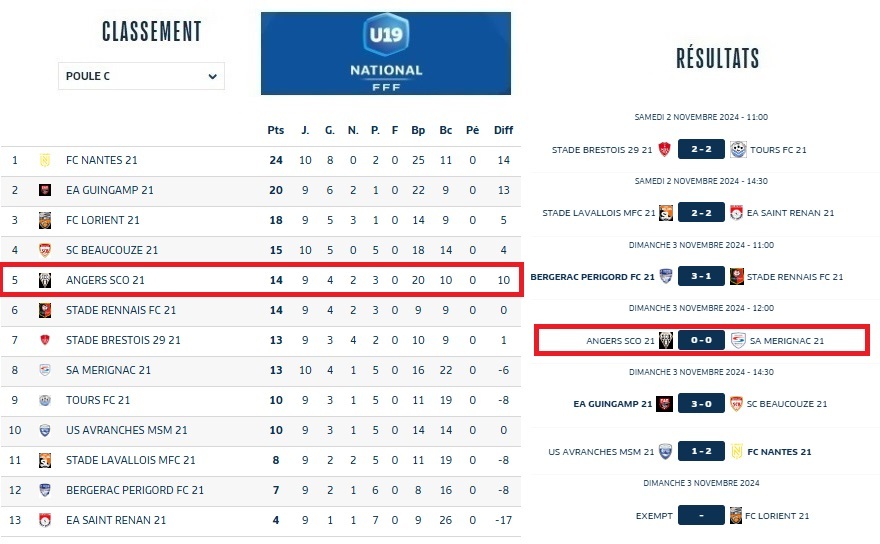Open the Stade Rennais FC 21 team link
The height and width of the screenshot is (544, 880).
tap(121, 310)
